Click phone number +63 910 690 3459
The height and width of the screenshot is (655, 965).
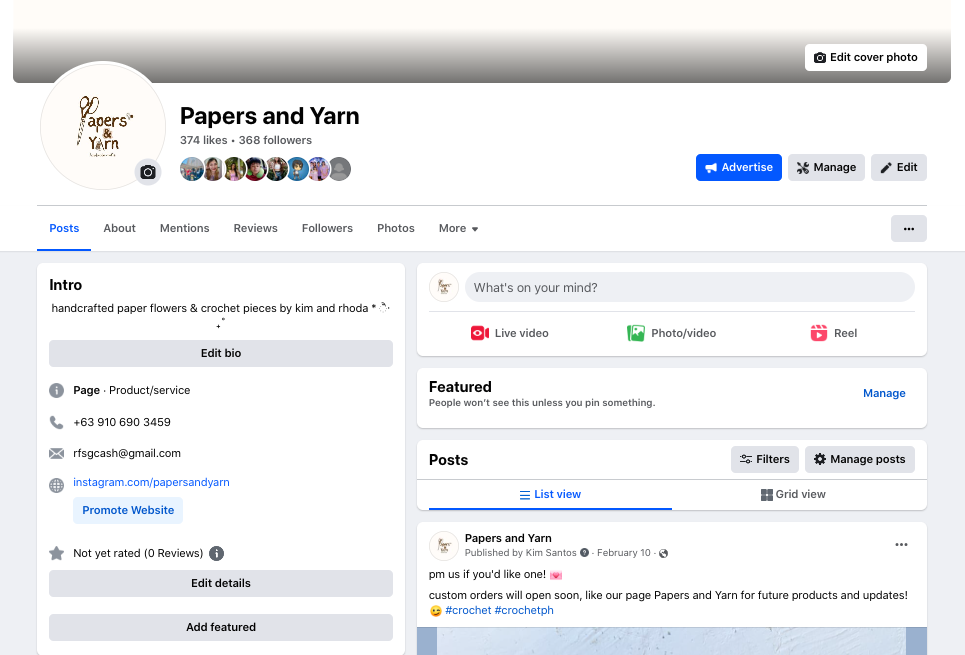[122, 422]
